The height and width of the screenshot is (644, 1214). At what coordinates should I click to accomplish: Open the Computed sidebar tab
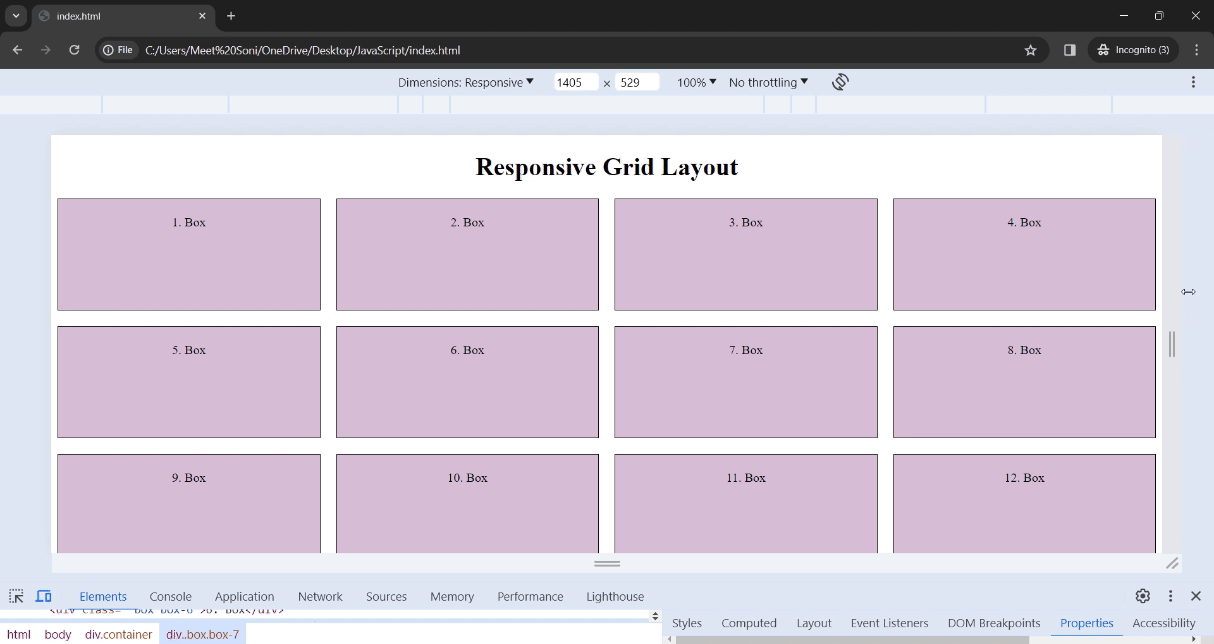pyautogui.click(x=749, y=623)
